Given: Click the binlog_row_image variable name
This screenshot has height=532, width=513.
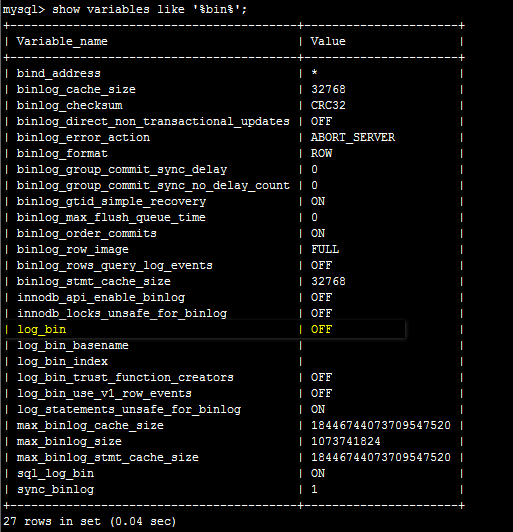Looking at the screenshot, I should (x=73, y=249).
